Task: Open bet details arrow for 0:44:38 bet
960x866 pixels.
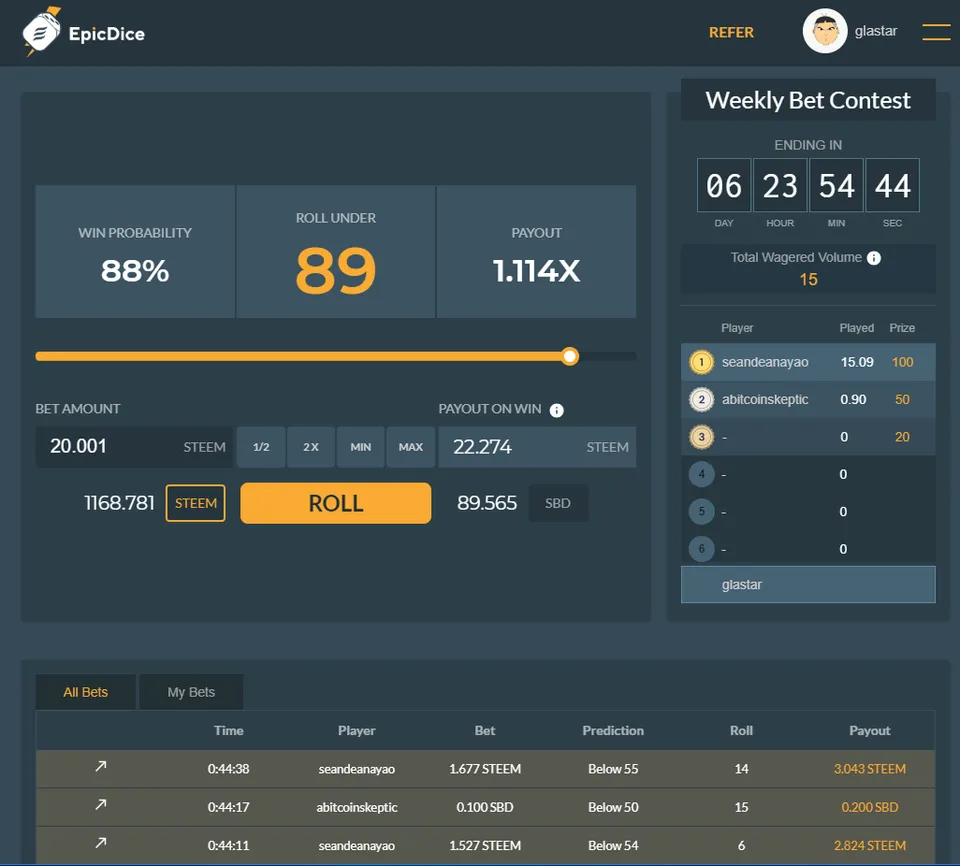Action: pyautogui.click(x=100, y=768)
